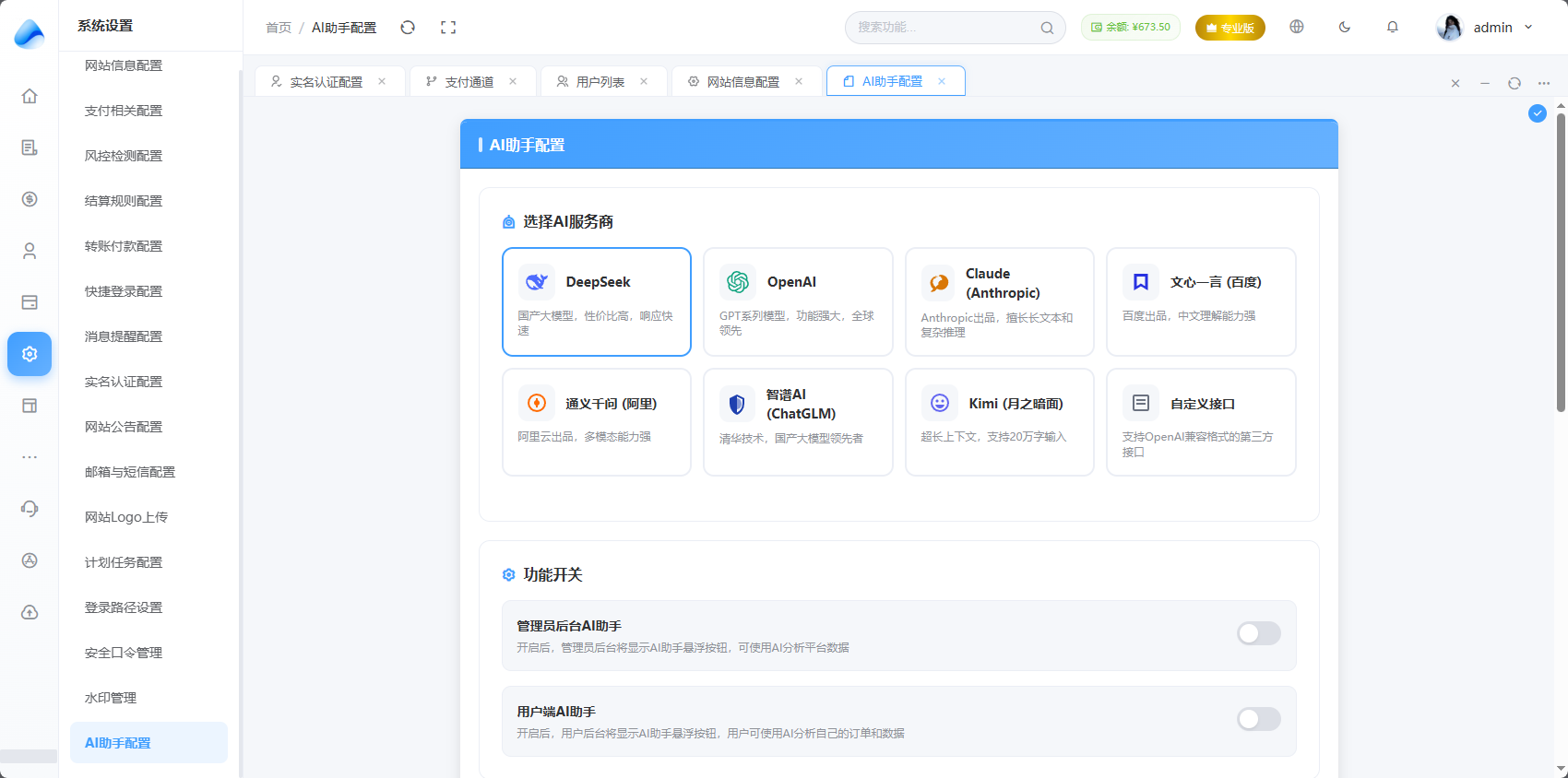Click the 余额 ¥673.50 balance badge
Screen dimensions: 1568x778
pos(1131,28)
